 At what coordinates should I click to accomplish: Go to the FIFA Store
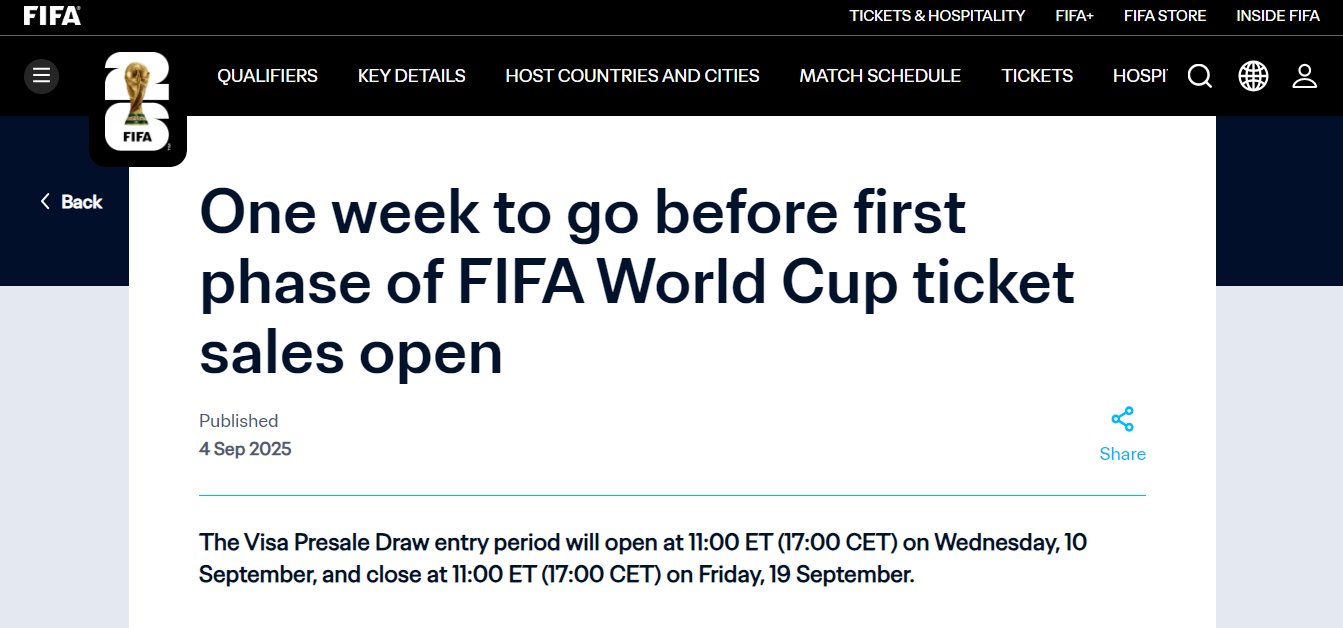(1165, 16)
